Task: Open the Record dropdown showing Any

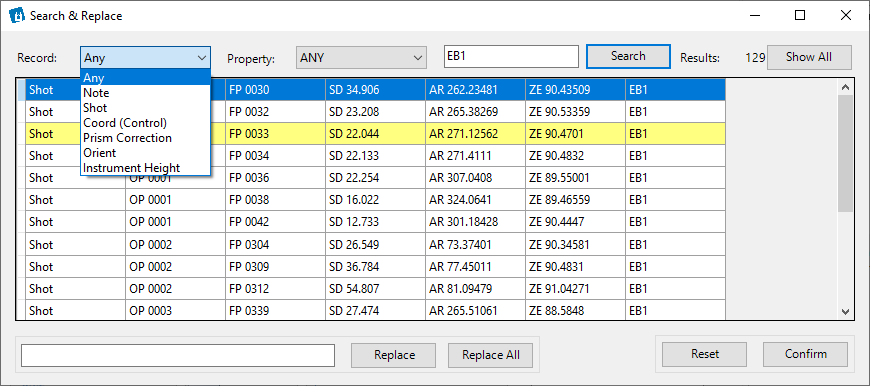Action: [x=145, y=58]
